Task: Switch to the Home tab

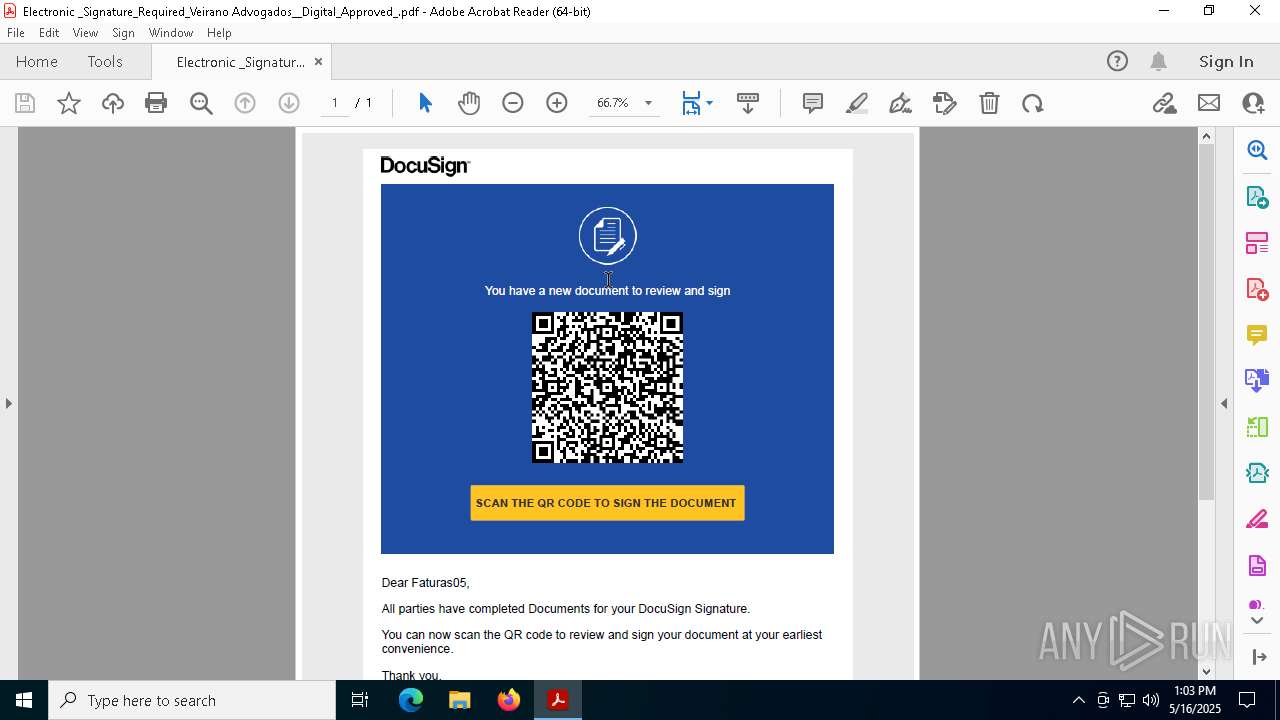Action: (x=37, y=61)
